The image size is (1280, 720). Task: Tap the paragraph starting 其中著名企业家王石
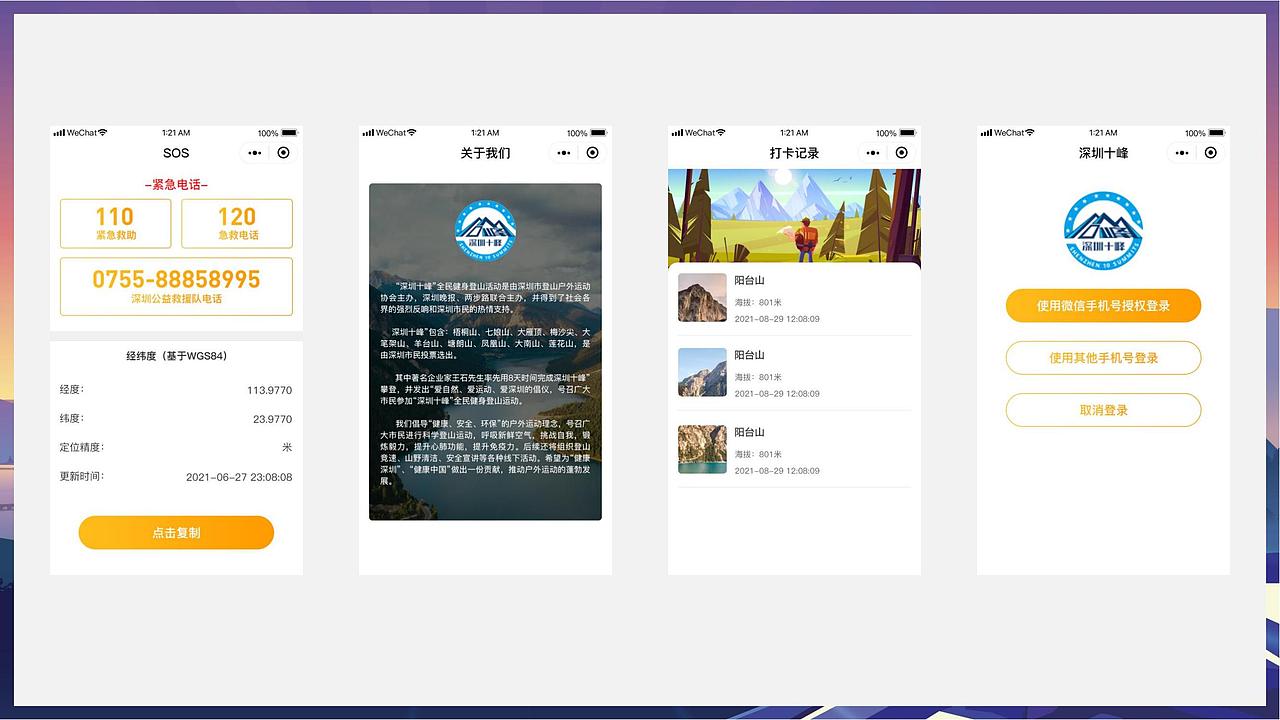[x=485, y=389]
